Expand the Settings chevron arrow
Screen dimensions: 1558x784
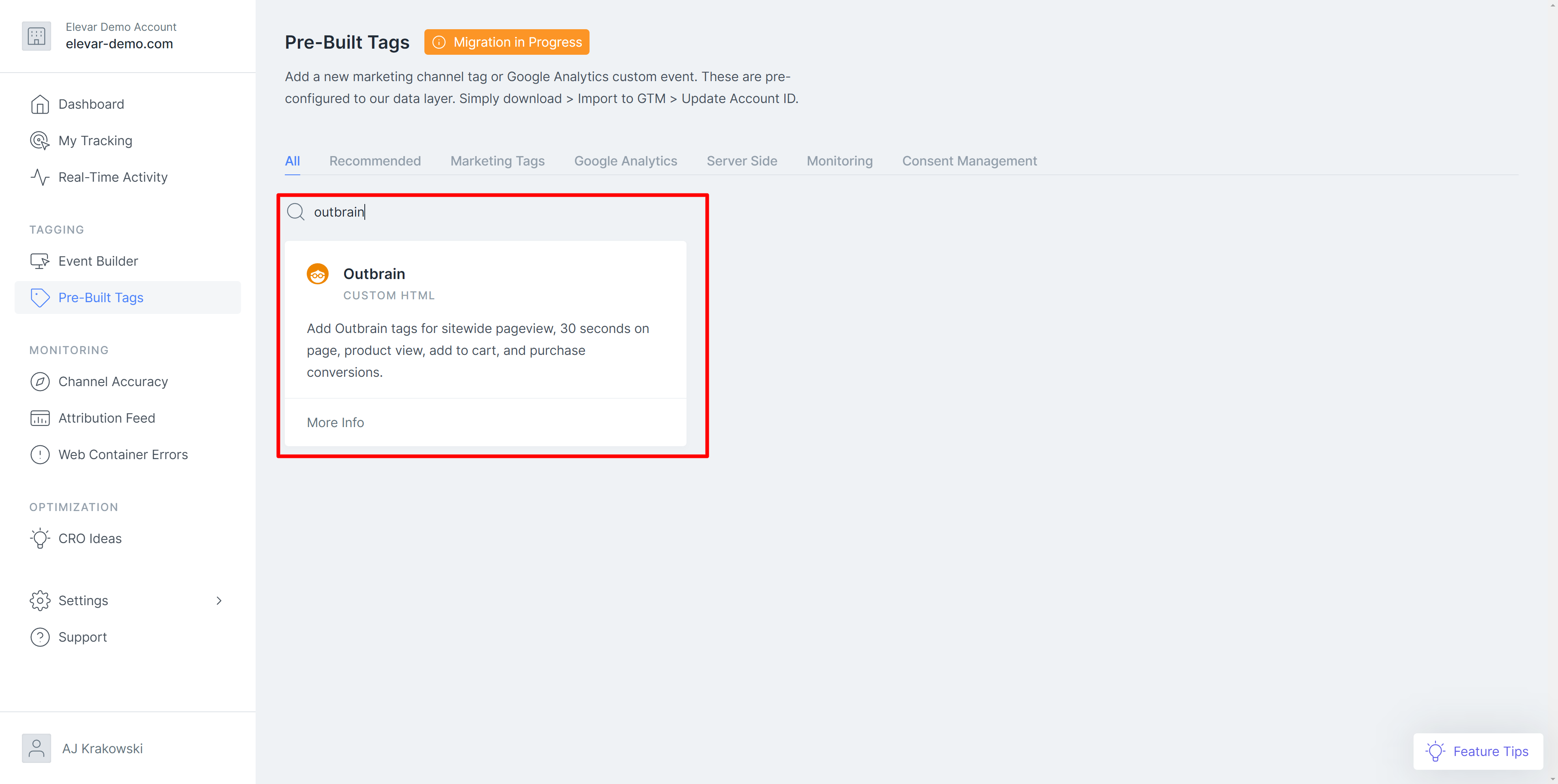[219, 601]
